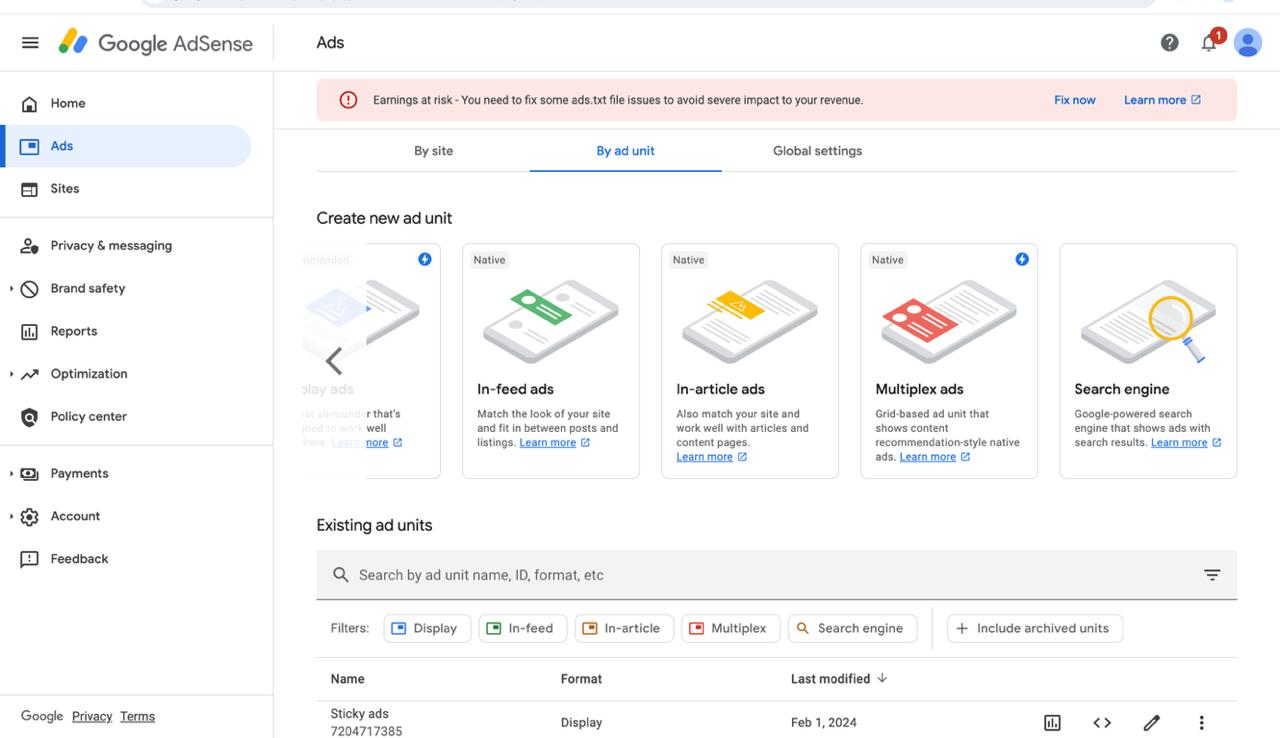Click the Google AdSense logo
The width and height of the screenshot is (1280, 738).
click(156, 43)
